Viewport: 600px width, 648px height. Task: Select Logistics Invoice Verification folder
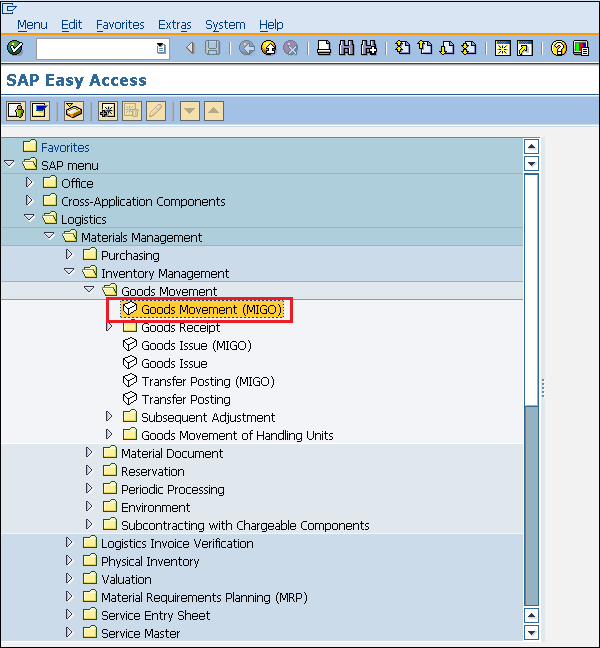click(x=177, y=543)
